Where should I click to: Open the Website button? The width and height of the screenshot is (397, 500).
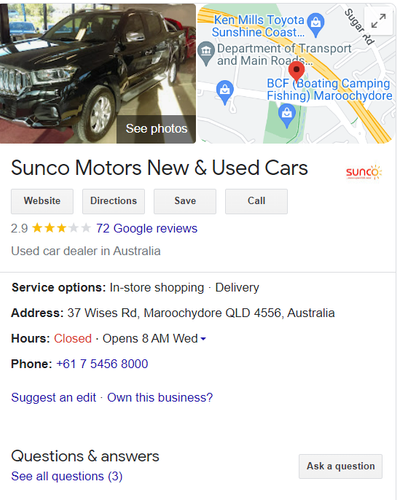click(x=42, y=201)
